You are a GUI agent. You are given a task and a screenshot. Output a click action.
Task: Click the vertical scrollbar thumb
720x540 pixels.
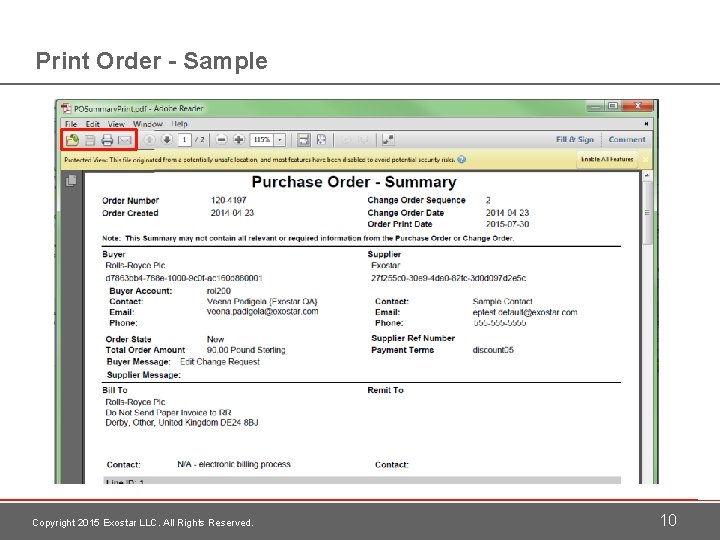coord(647,213)
